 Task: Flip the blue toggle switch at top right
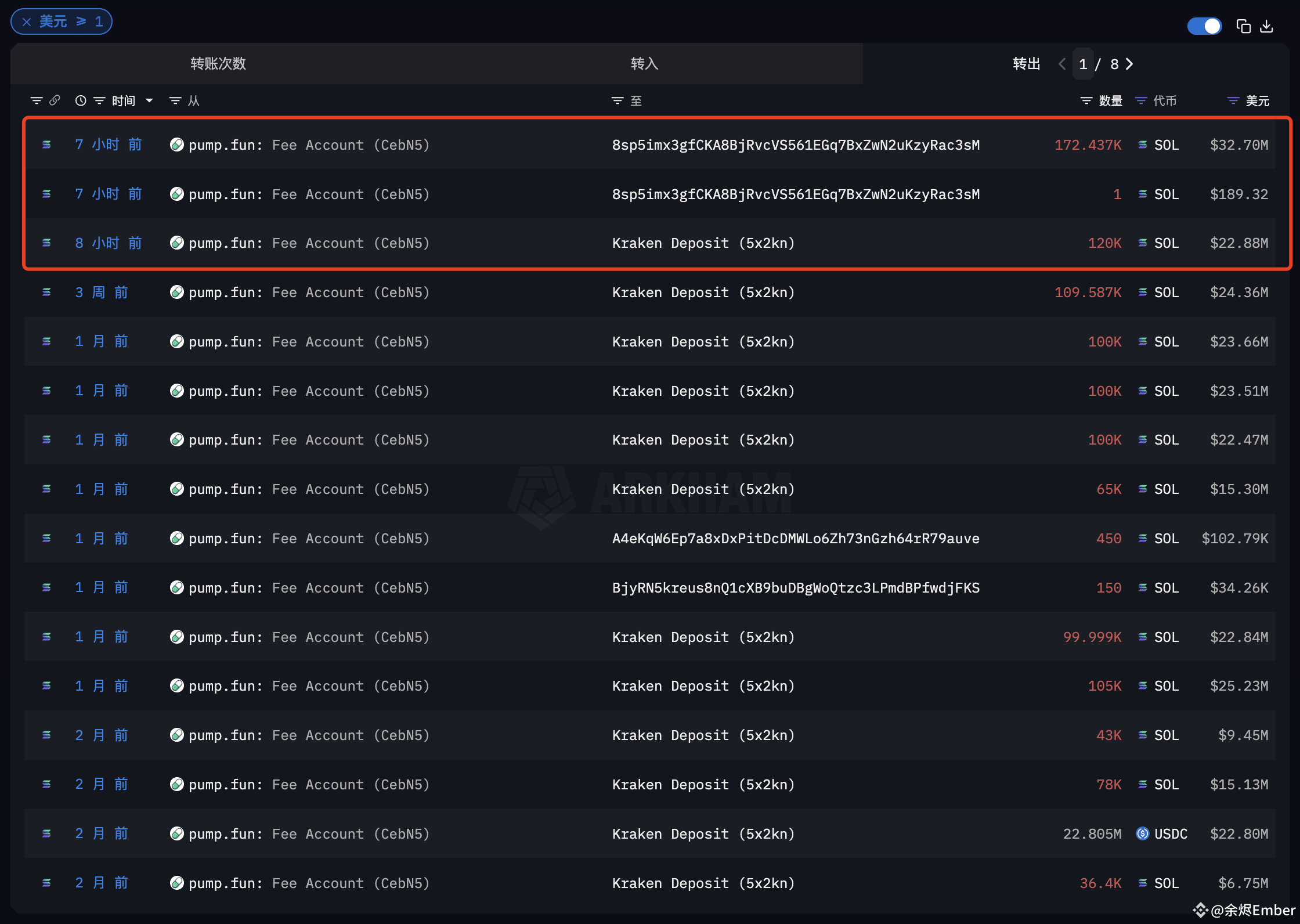coord(1204,26)
